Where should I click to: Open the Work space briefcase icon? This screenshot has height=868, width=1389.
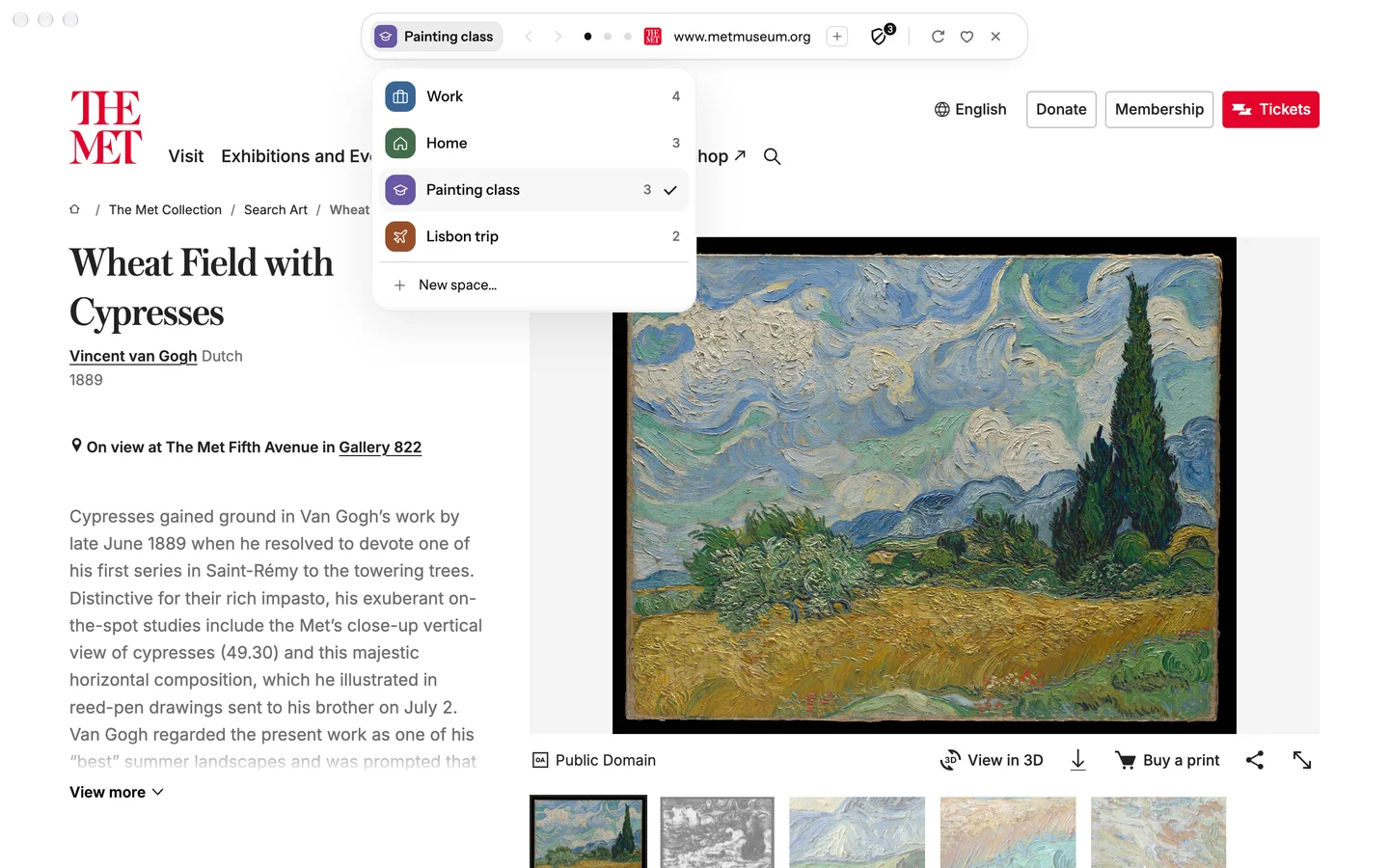click(x=400, y=96)
